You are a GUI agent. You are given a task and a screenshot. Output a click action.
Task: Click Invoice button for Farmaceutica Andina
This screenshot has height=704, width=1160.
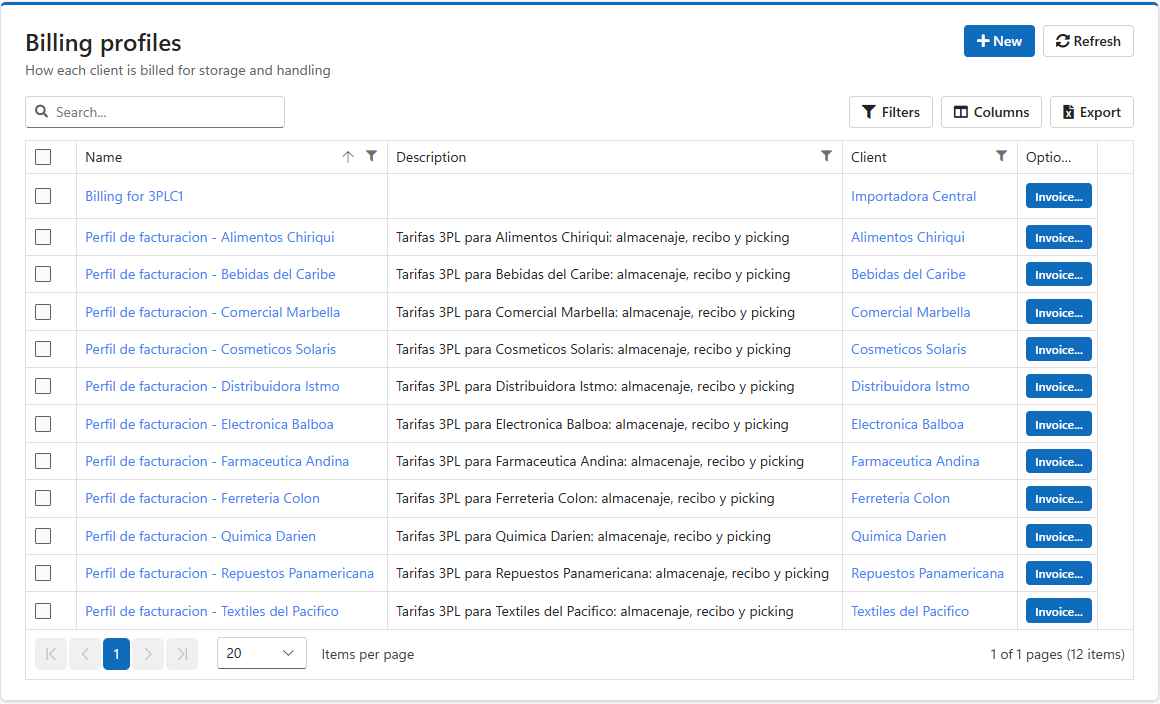pyautogui.click(x=1059, y=461)
